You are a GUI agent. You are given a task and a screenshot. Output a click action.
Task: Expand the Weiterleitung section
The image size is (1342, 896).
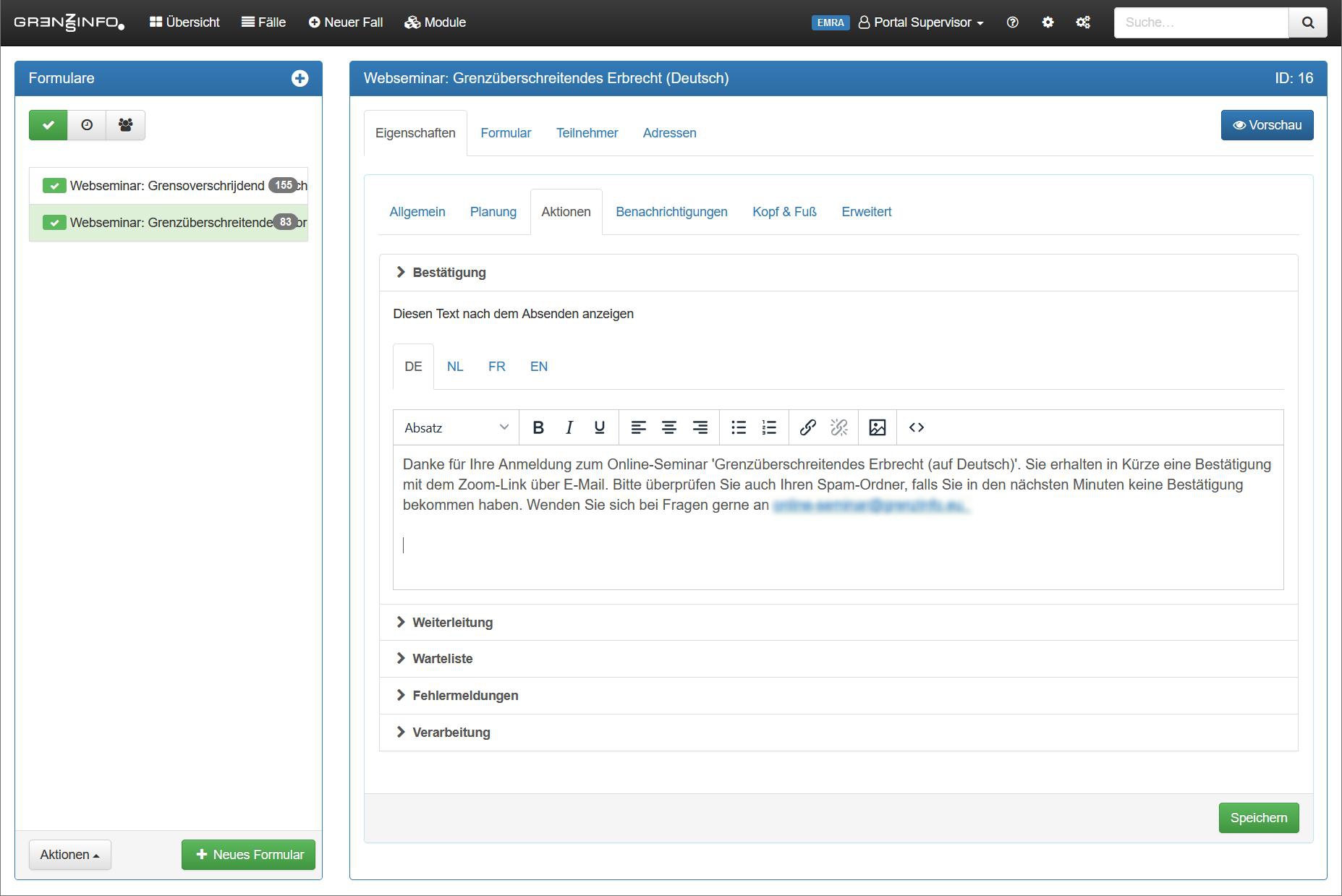coord(452,623)
